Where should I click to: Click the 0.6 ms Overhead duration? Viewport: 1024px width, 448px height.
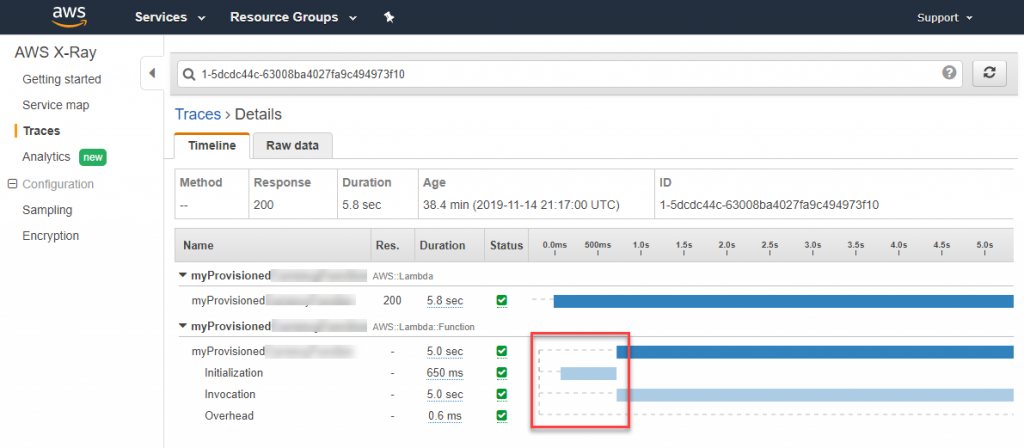point(445,415)
